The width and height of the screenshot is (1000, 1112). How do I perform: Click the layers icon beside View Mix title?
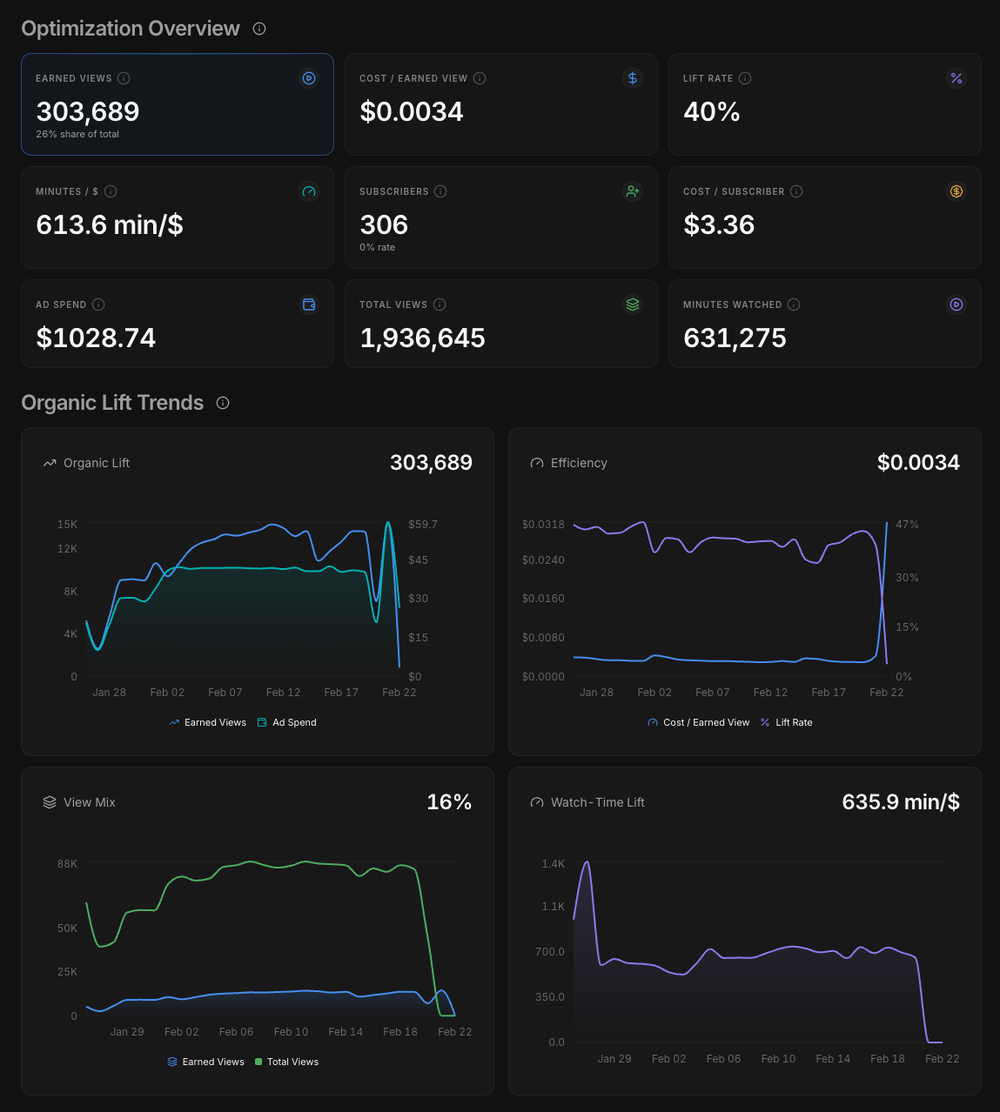49,801
